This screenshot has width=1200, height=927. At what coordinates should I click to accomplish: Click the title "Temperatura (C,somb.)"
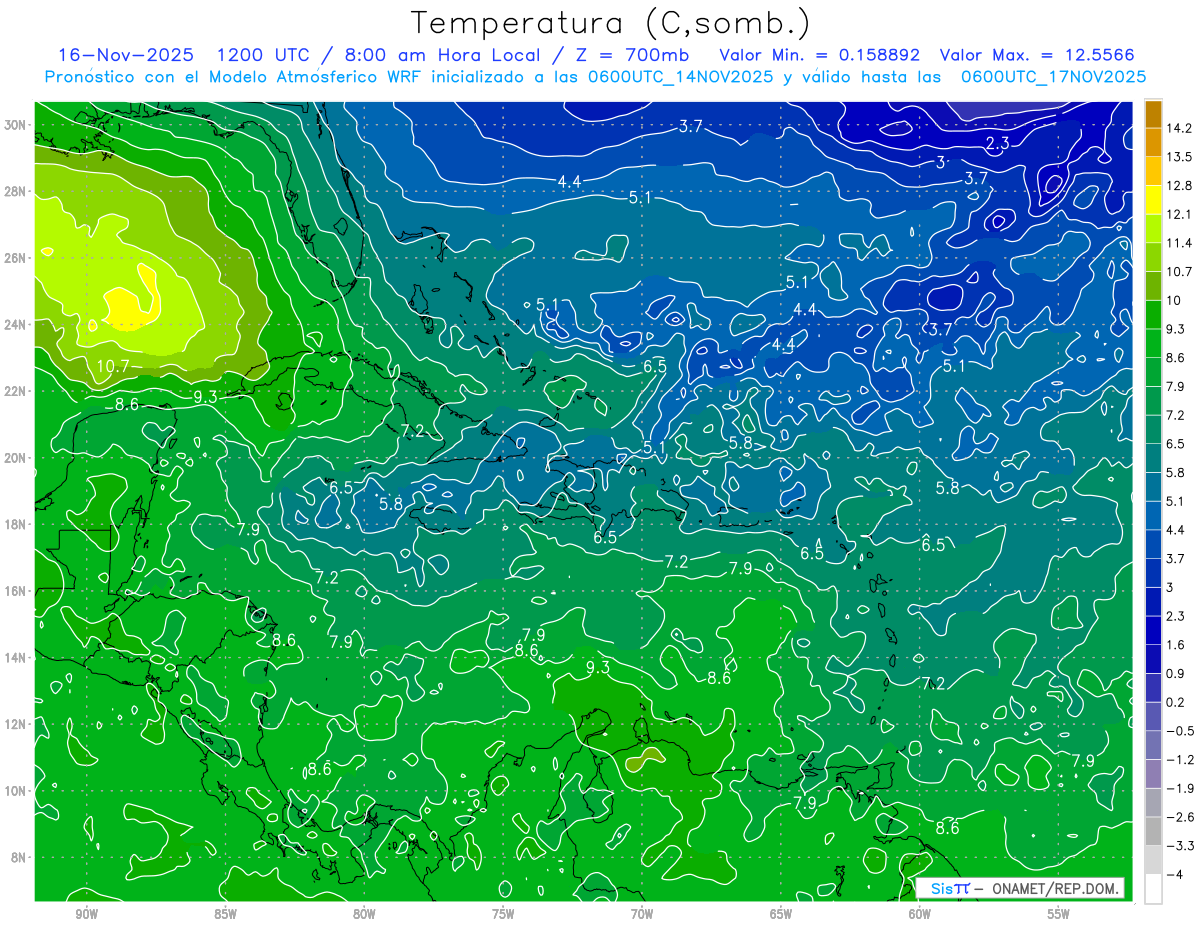[x=610, y=23]
